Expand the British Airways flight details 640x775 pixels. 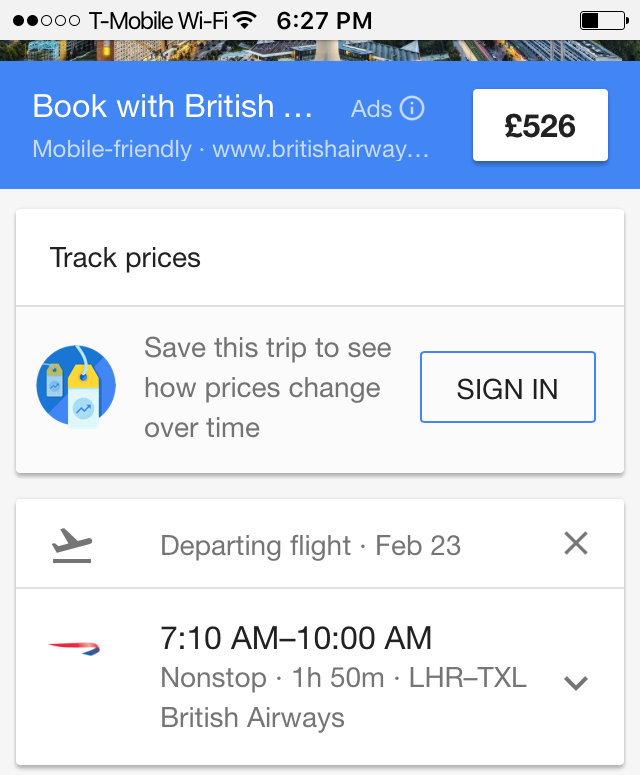(x=575, y=683)
